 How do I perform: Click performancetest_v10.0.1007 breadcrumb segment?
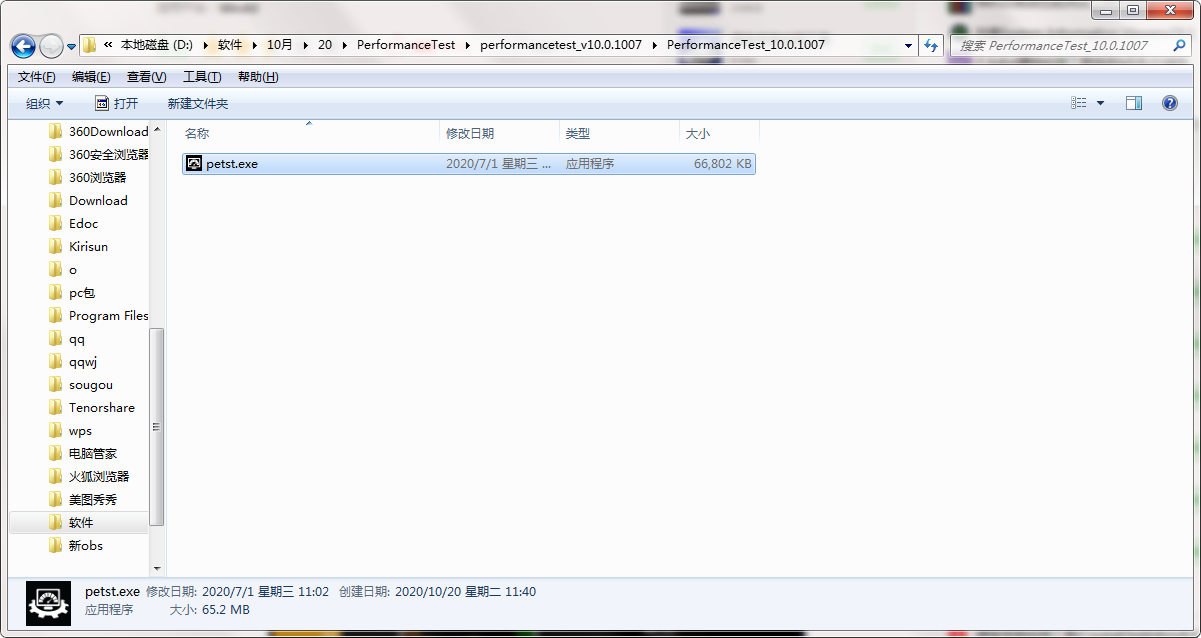tap(563, 45)
